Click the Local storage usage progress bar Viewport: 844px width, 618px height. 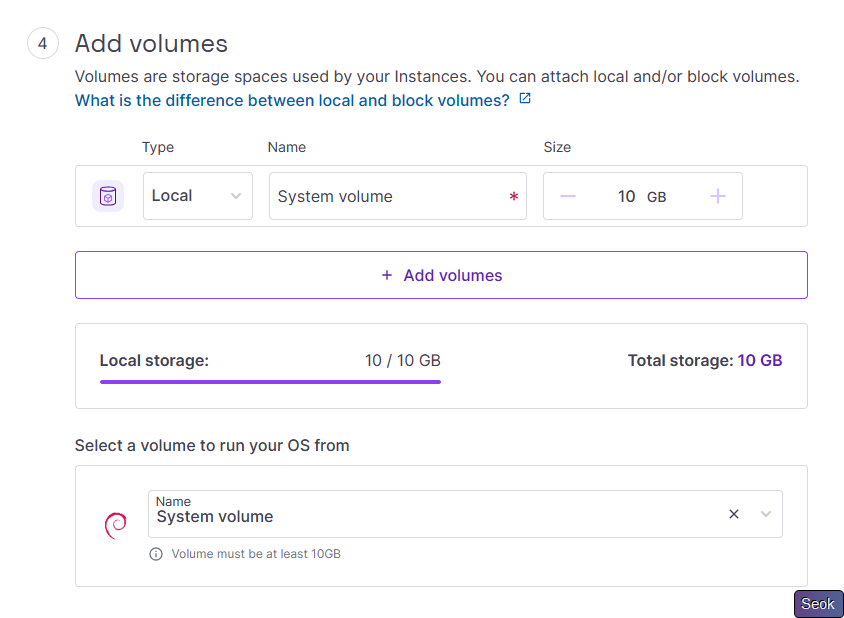click(x=270, y=381)
